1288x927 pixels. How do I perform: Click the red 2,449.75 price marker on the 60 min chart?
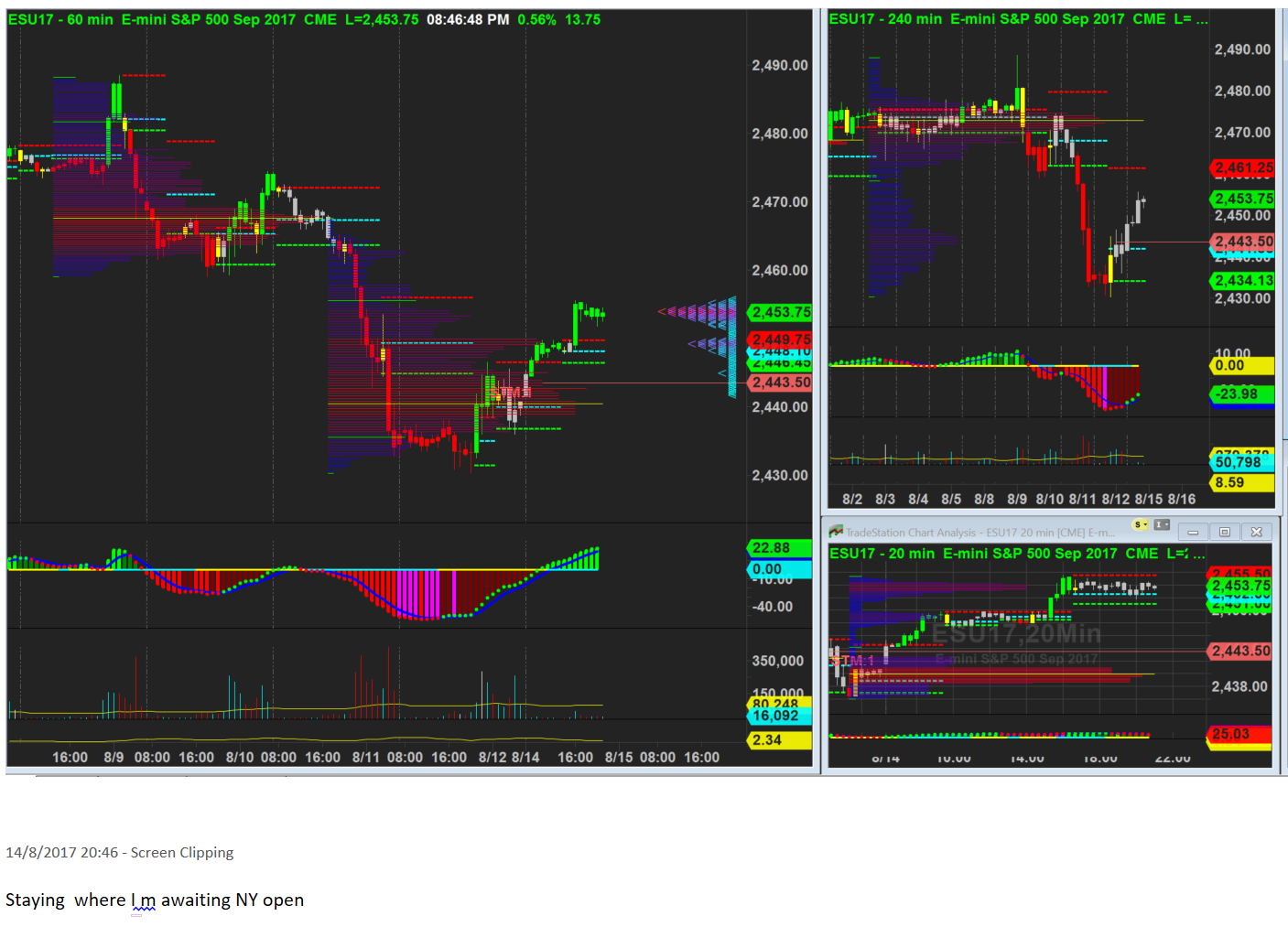tap(781, 340)
